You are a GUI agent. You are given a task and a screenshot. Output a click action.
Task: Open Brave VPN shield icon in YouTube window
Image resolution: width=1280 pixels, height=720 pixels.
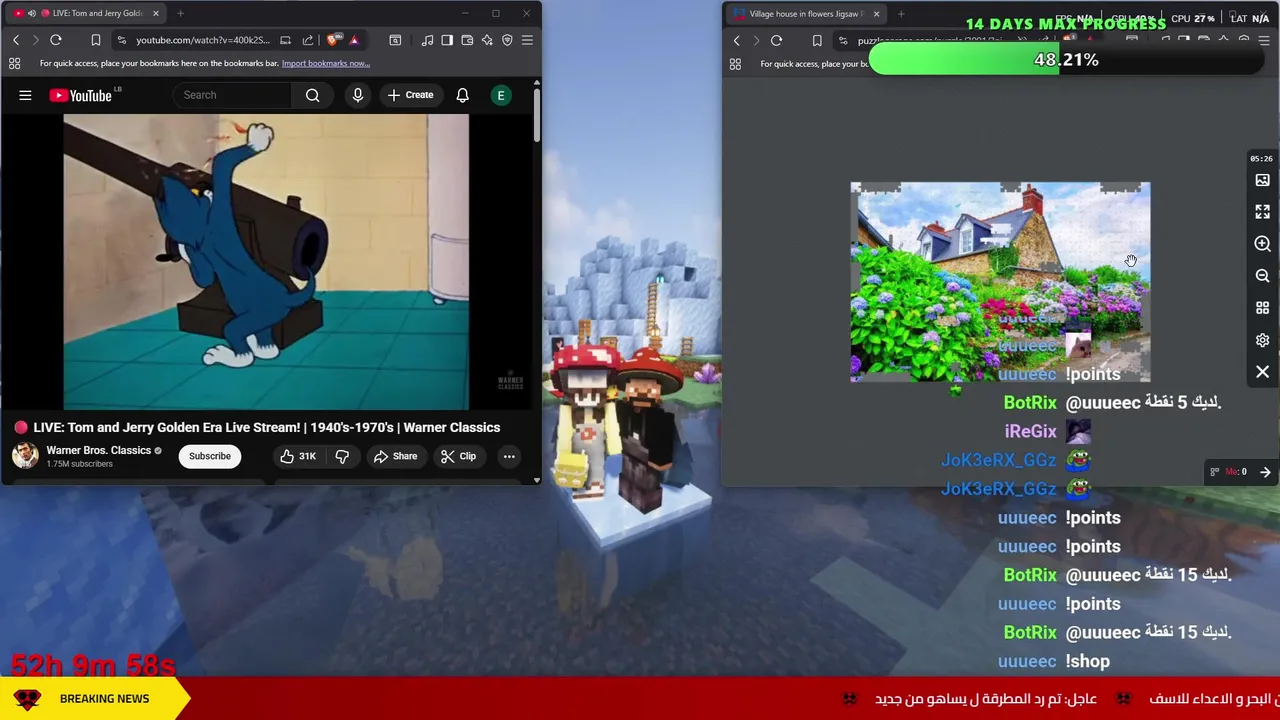tap(507, 40)
